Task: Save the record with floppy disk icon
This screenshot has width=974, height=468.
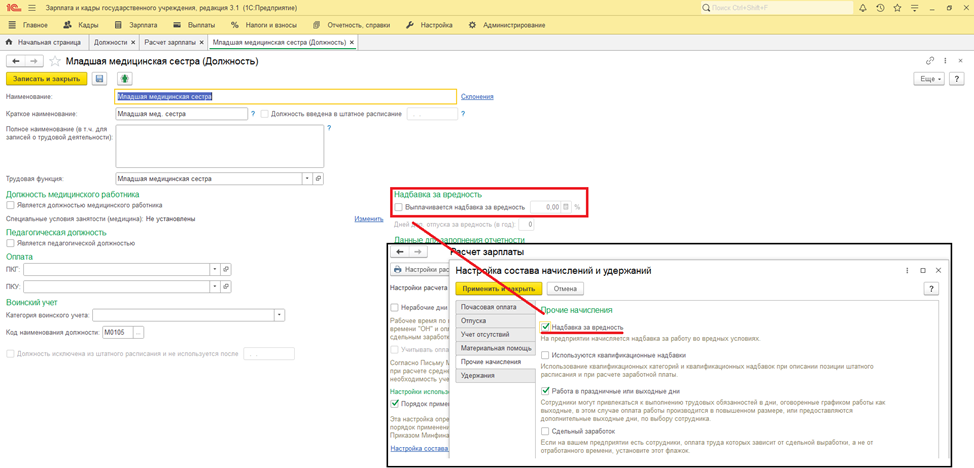Action: [x=99, y=79]
